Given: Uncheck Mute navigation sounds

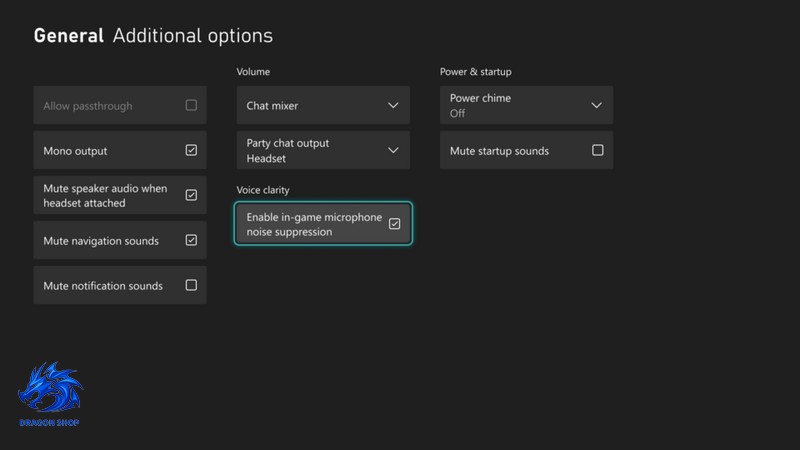Looking at the screenshot, I should tap(191, 240).
